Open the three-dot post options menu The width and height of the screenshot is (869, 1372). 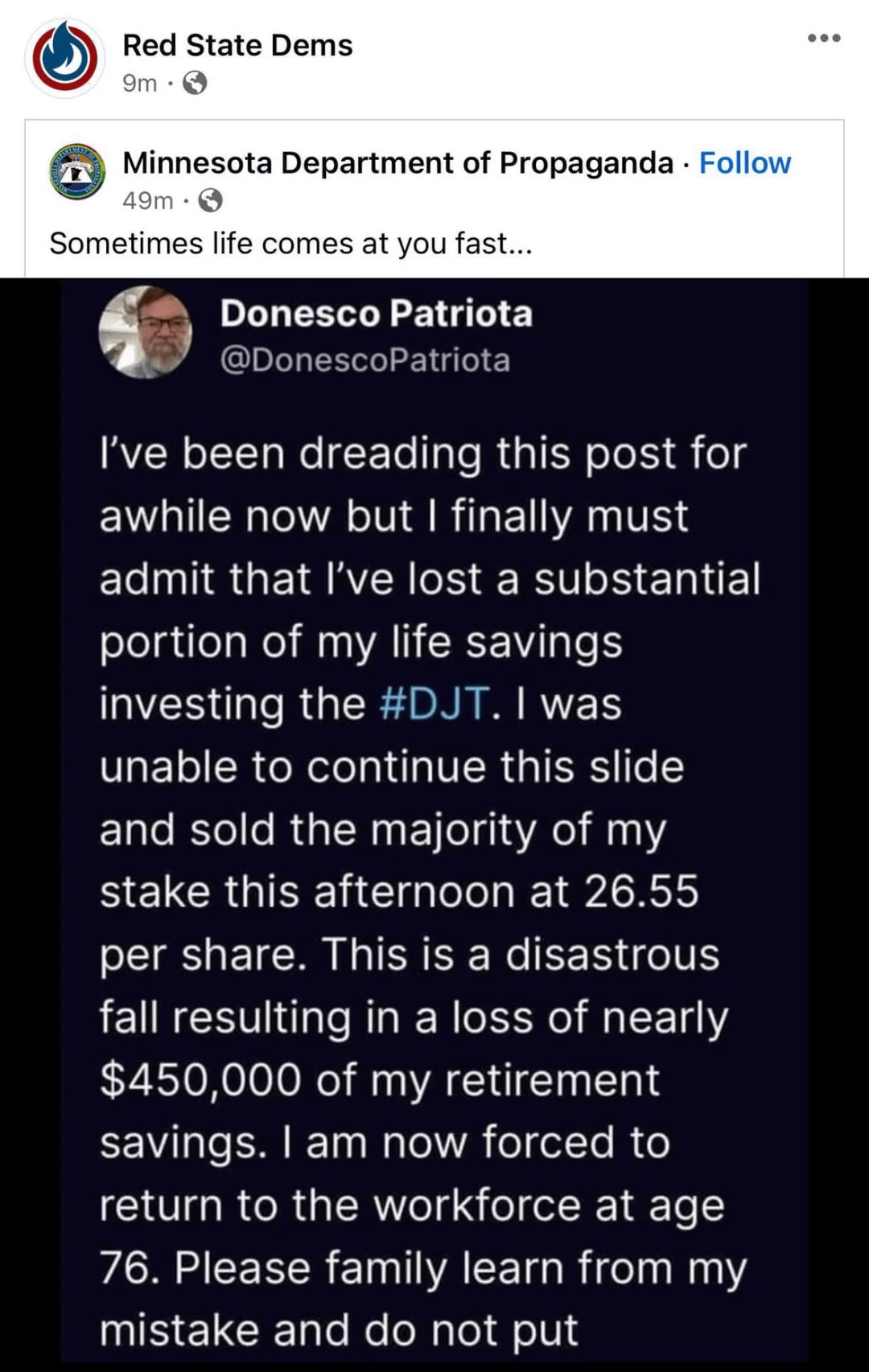[x=825, y=38]
